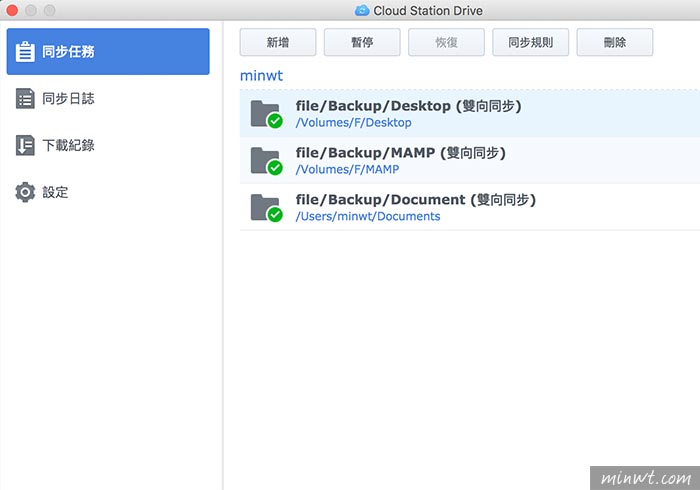
Task: Click the 同步日誌 log document icon
Action: (x=25, y=98)
